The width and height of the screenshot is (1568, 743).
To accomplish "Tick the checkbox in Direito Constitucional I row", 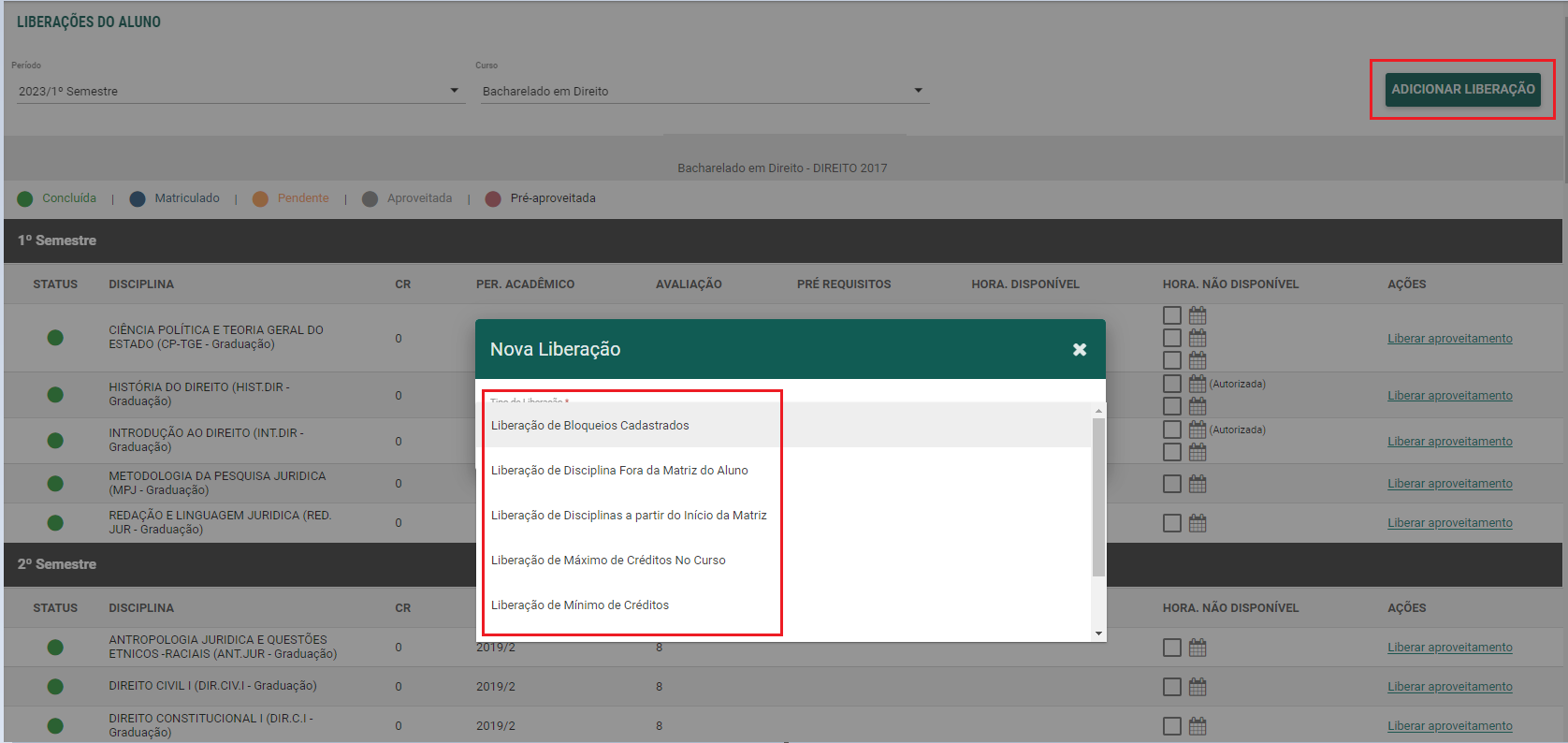I will click(x=1172, y=726).
